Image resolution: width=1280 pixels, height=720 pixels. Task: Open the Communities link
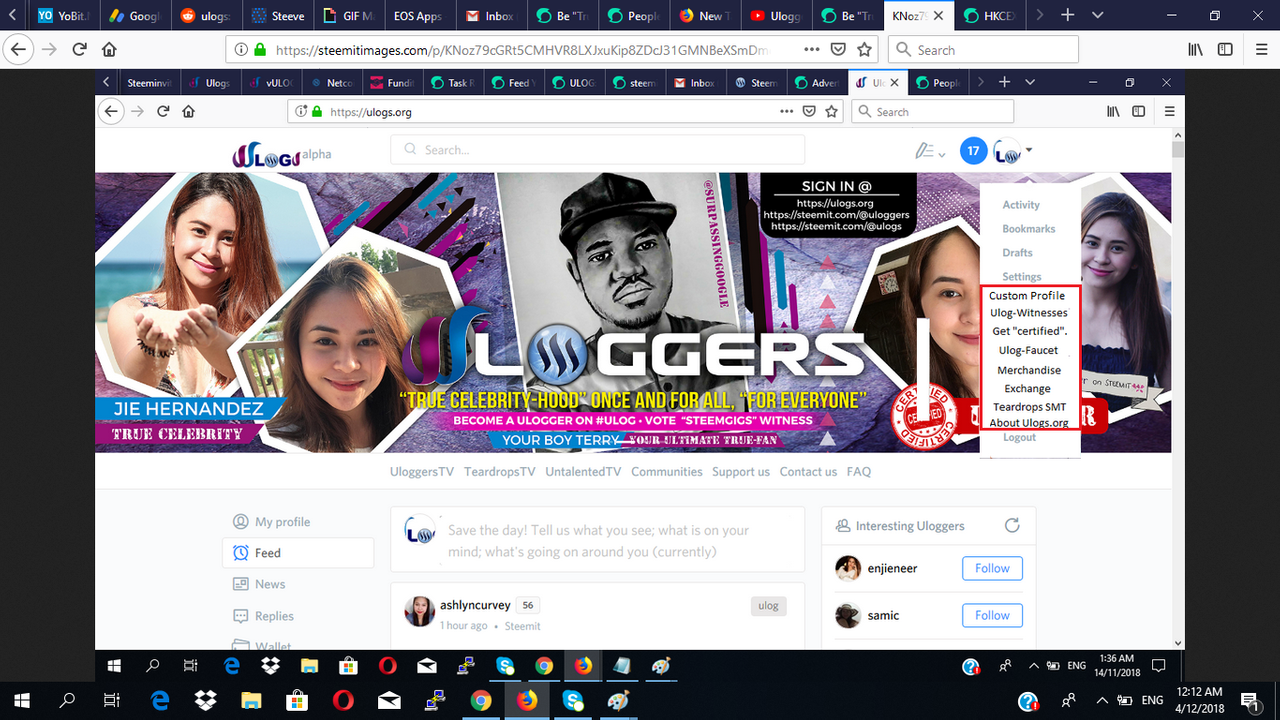667,472
